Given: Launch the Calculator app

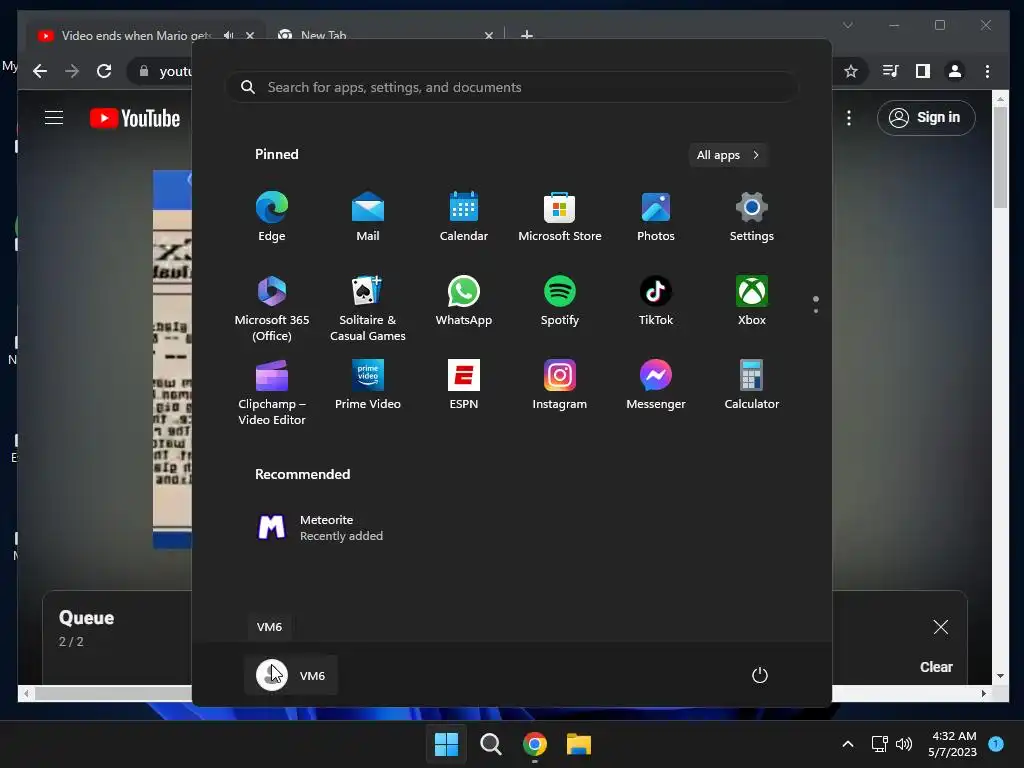Looking at the screenshot, I should pos(752,385).
